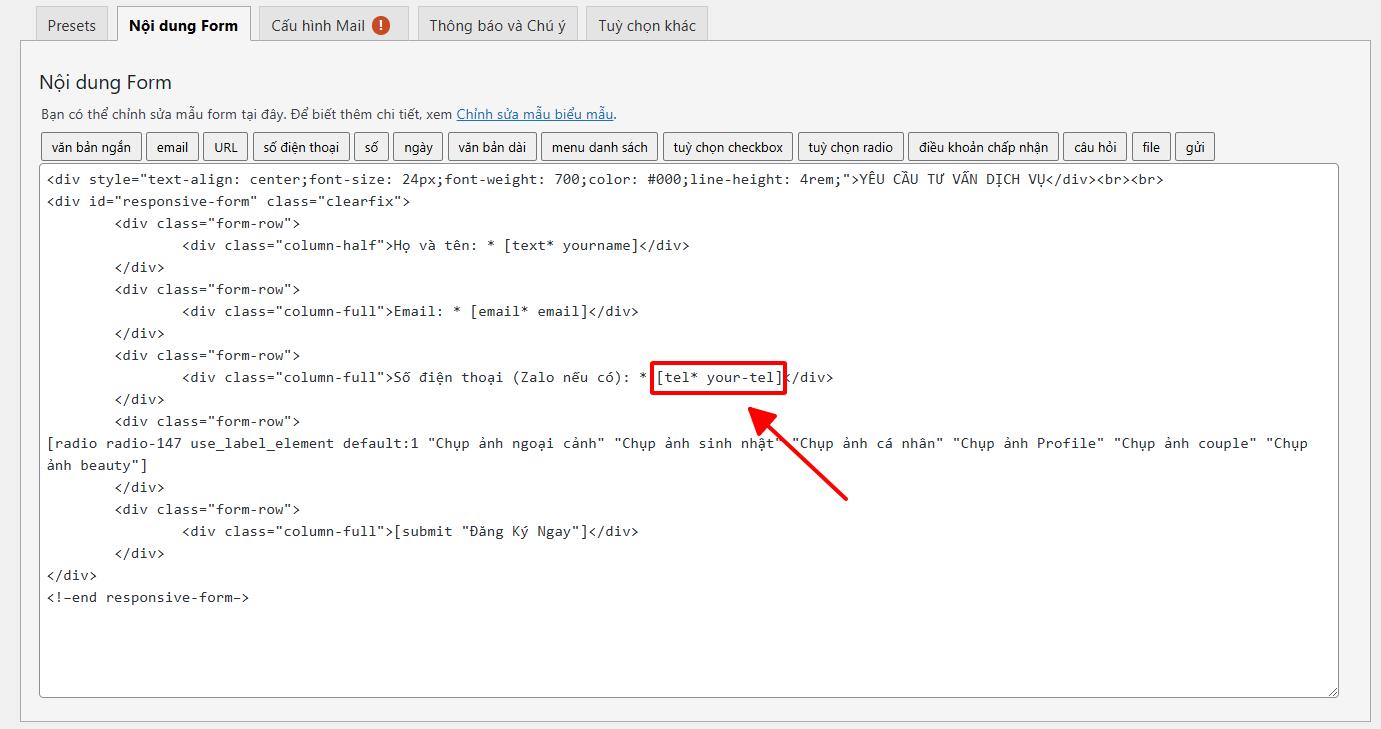
Task: Insert a ngày date tag
Action: [418, 147]
